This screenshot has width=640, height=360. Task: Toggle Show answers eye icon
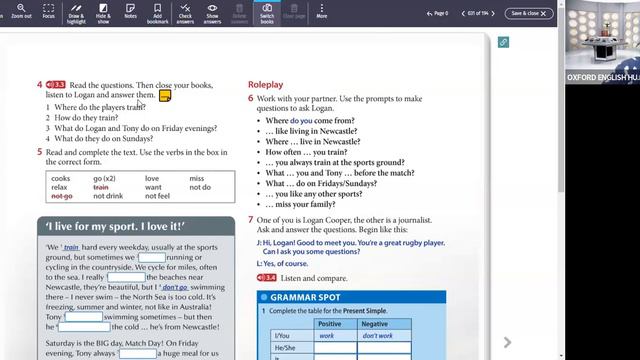[x=212, y=13]
